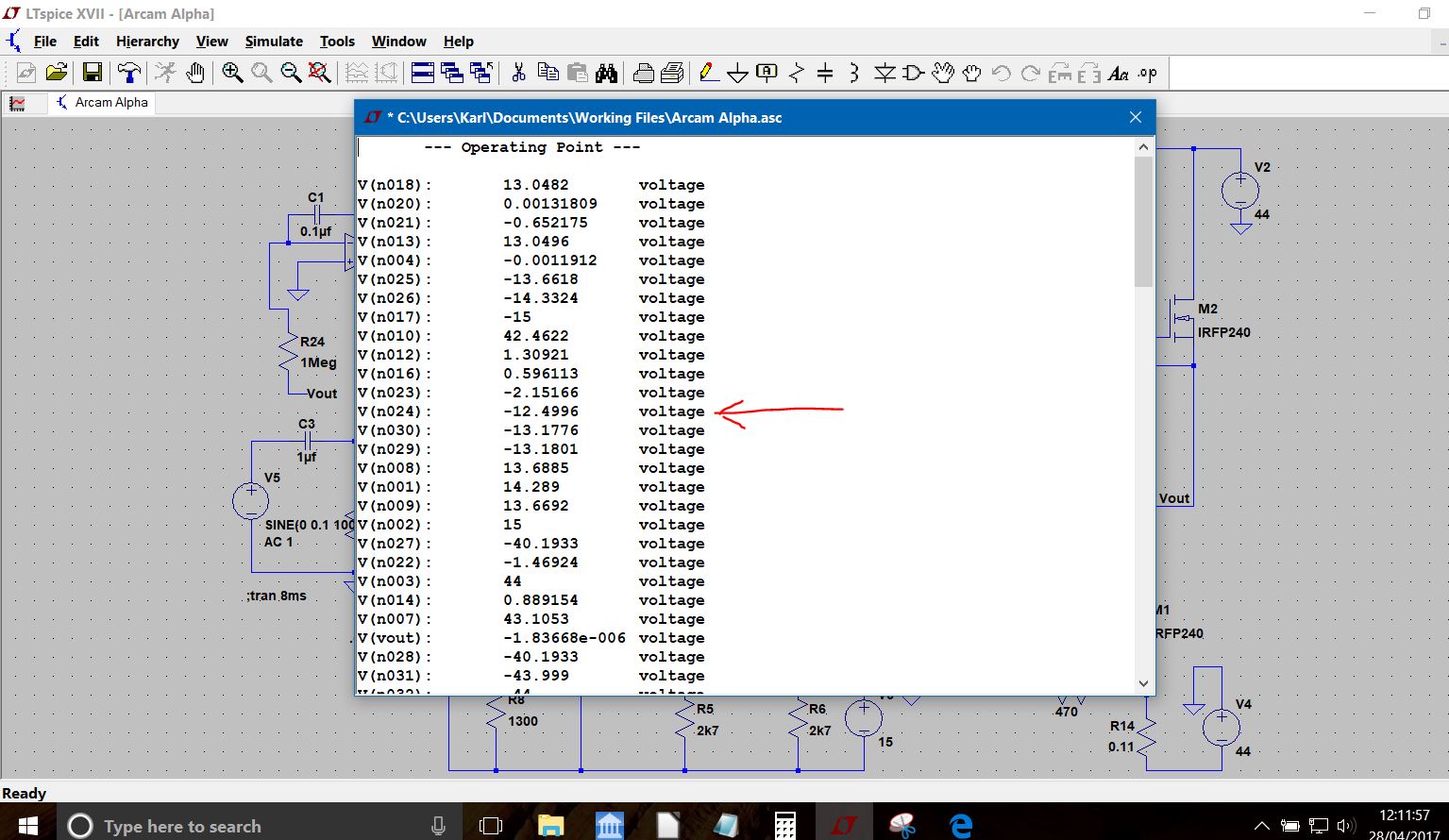Open the Help menu

tap(459, 42)
